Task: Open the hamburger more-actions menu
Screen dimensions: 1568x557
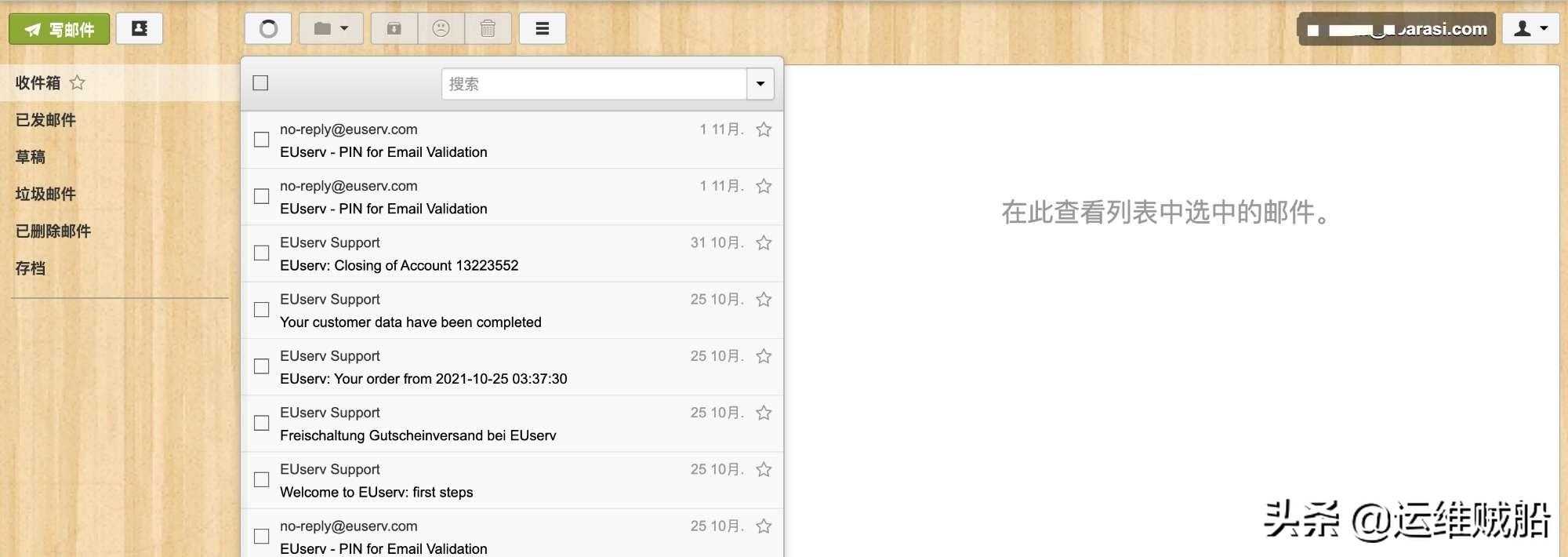Action: click(542, 29)
